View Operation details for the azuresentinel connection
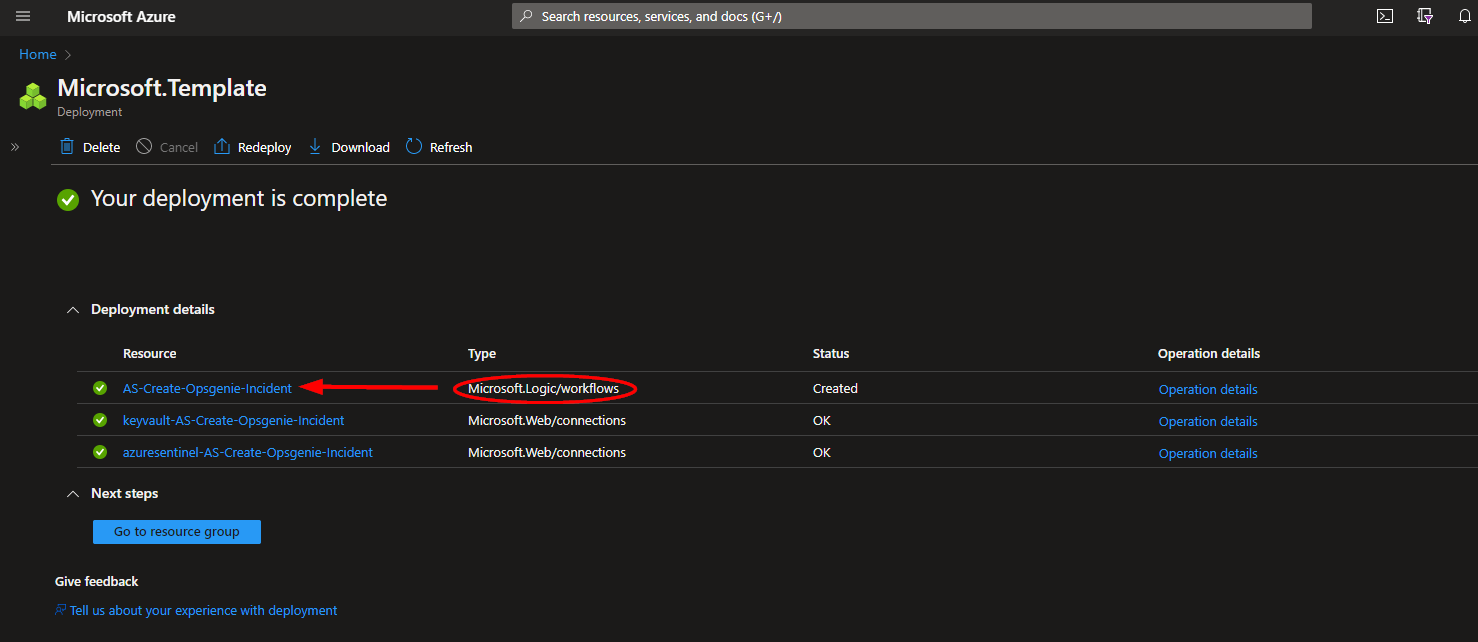 pyautogui.click(x=1208, y=454)
